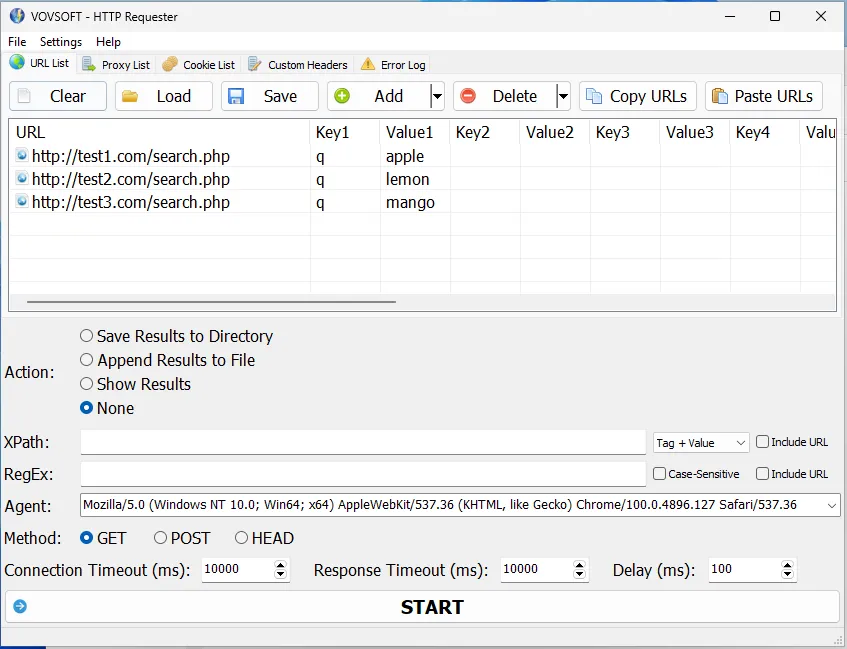Switch to the Cookie List tab
847x649 pixels.
pos(199,64)
